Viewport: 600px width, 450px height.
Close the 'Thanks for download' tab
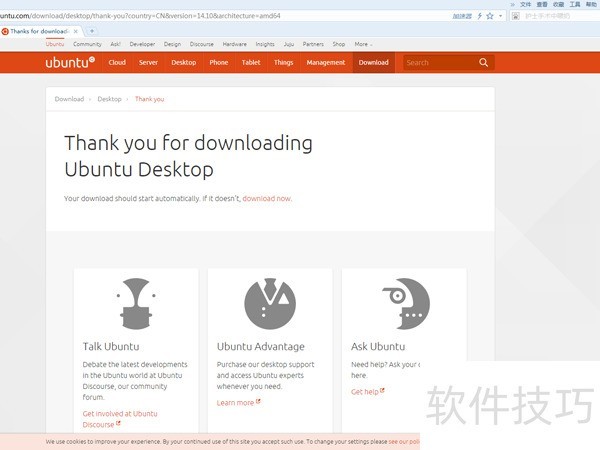pyautogui.click(x=76, y=31)
